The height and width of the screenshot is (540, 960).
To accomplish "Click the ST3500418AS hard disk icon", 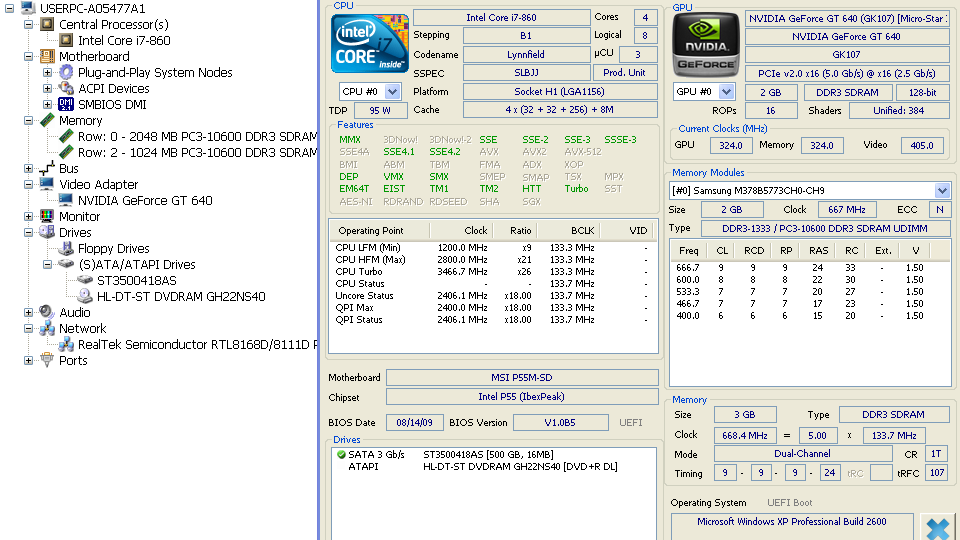I will point(85,280).
